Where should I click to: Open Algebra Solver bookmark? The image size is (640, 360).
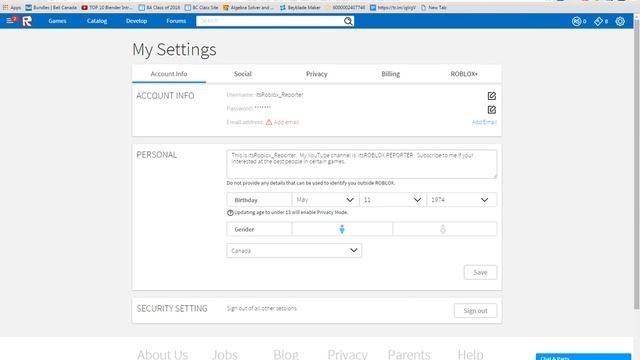click(x=249, y=7)
